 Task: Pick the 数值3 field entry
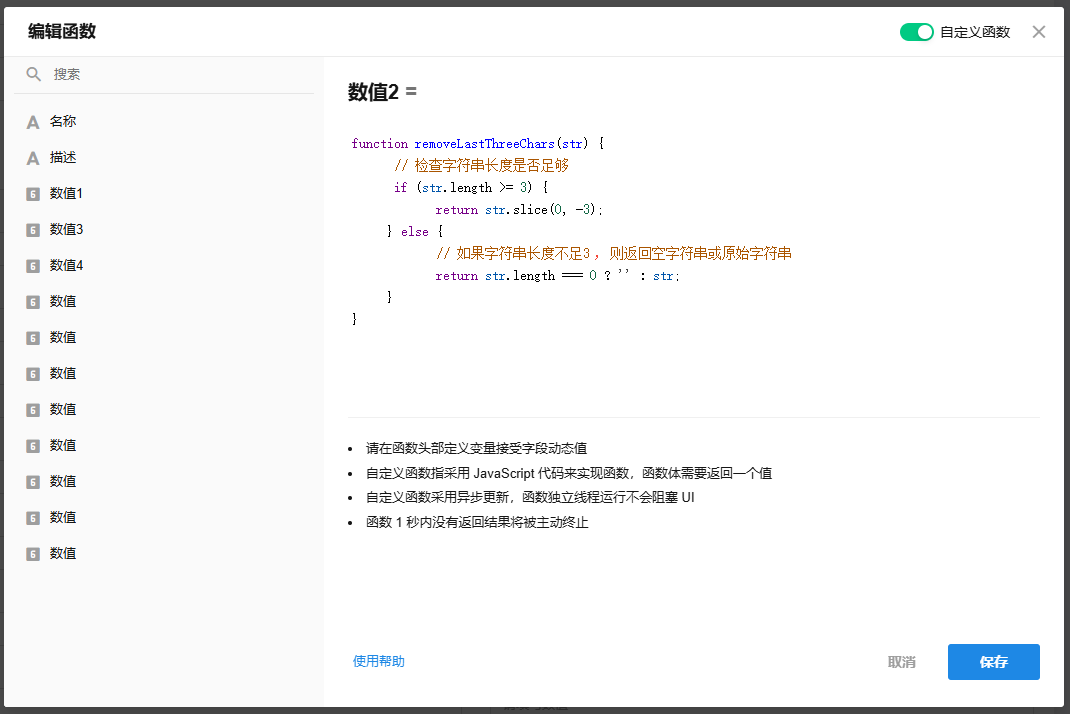[67, 229]
